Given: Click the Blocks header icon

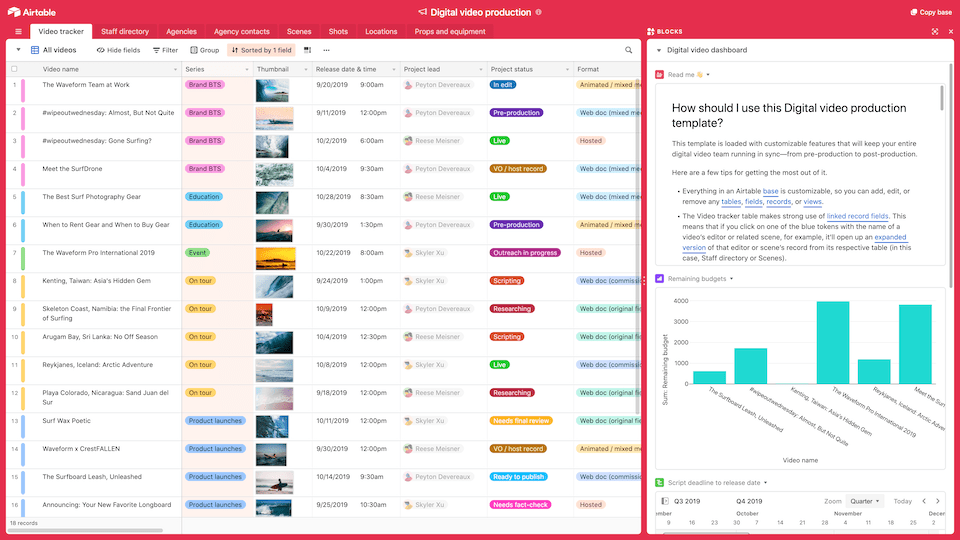Looking at the screenshot, I should (651, 31).
